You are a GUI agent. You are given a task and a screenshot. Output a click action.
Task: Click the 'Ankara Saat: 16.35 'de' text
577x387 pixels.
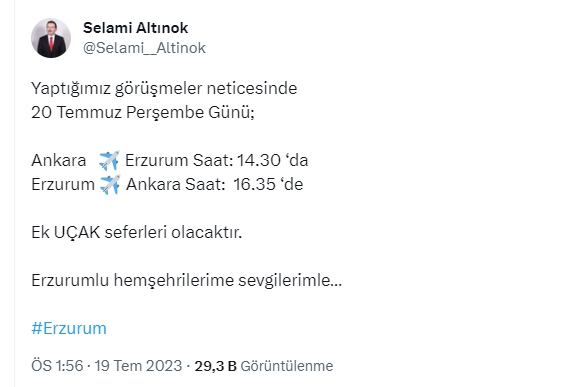point(215,184)
